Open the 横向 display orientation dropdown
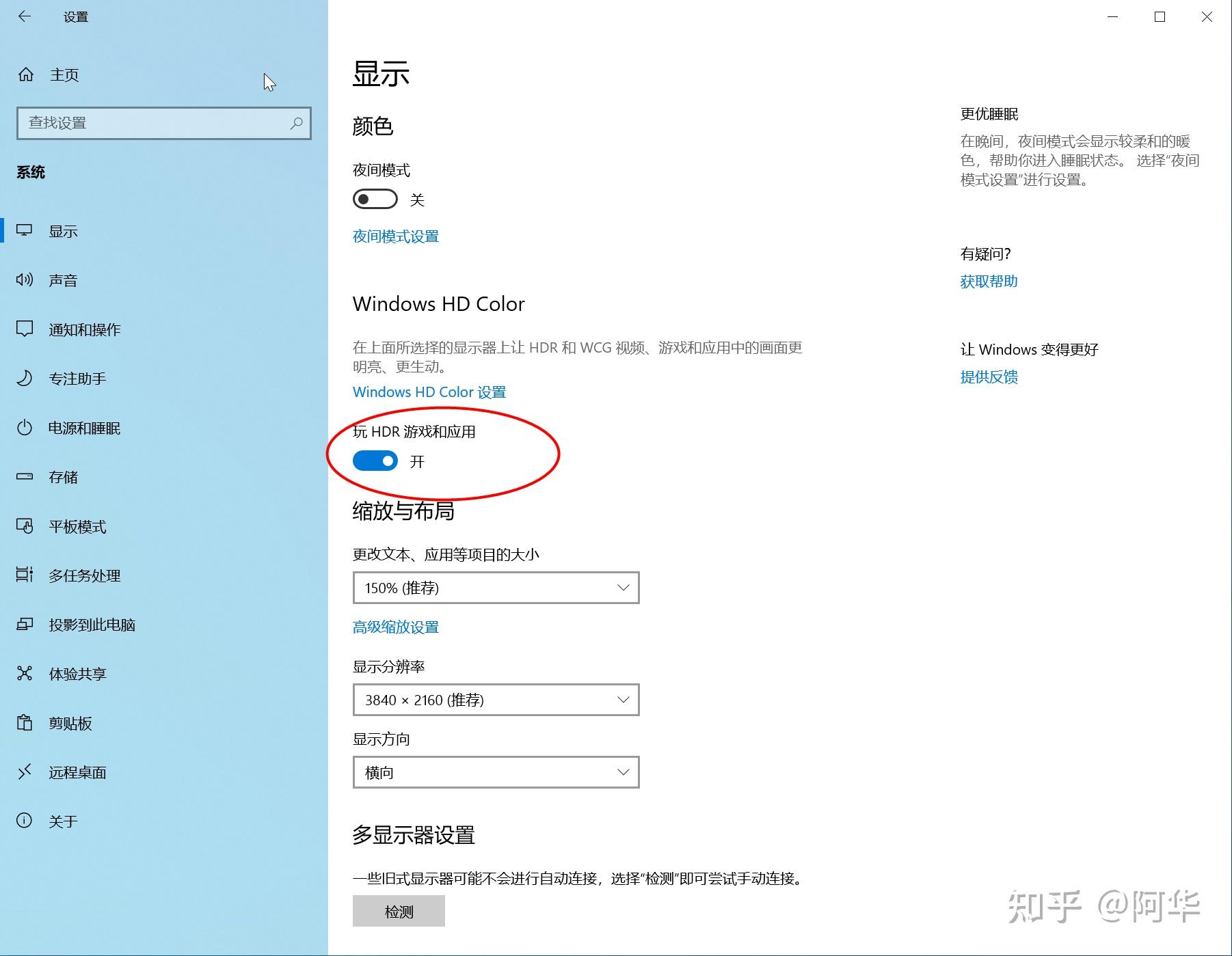Image resolution: width=1232 pixels, height=956 pixels. [x=496, y=772]
